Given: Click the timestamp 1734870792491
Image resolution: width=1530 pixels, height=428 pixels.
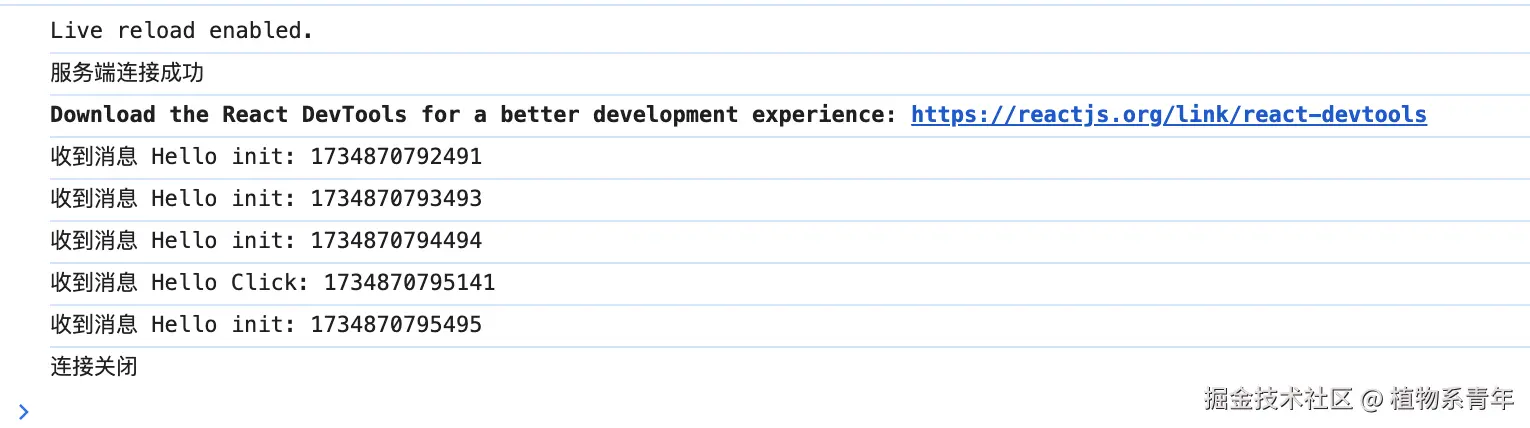Looking at the screenshot, I should [396, 157].
